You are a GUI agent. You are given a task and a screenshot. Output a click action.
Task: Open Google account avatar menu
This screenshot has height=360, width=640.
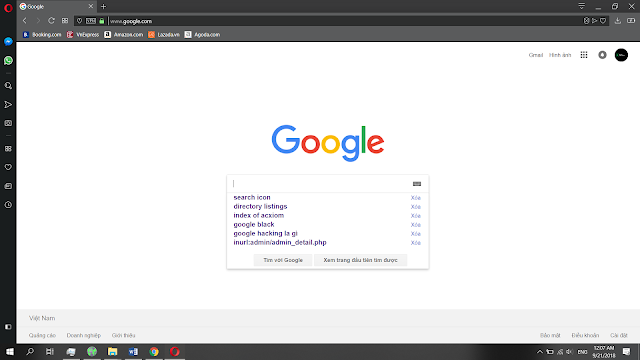pos(621,55)
